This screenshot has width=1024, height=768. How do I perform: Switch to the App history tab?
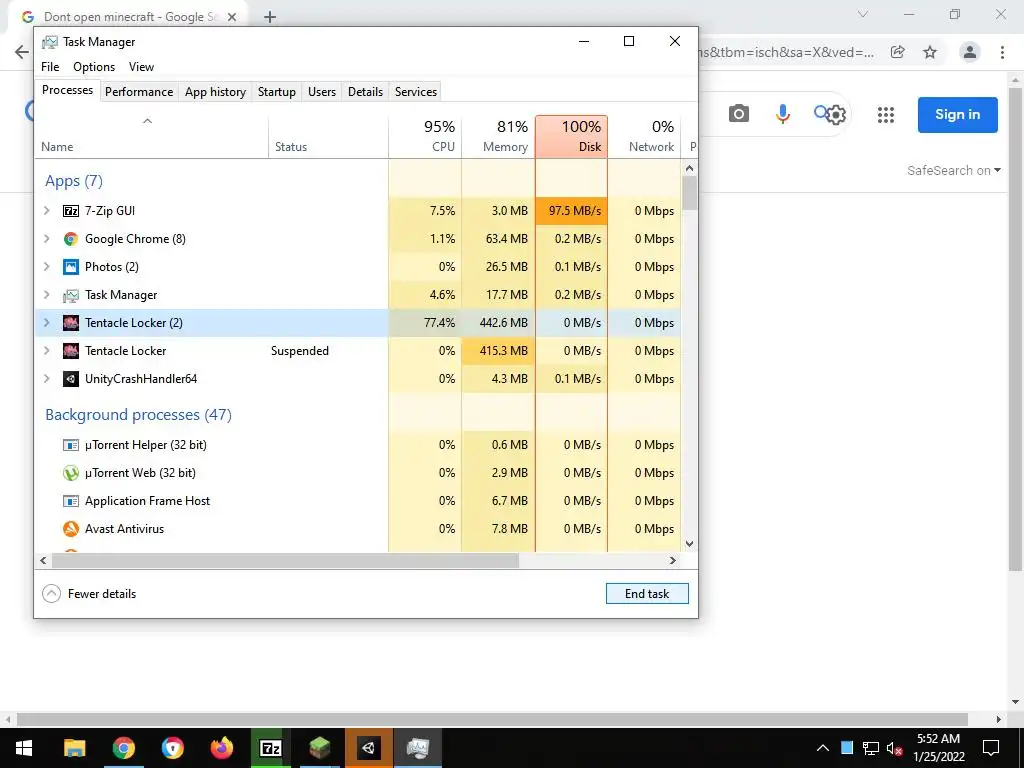point(216,92)
